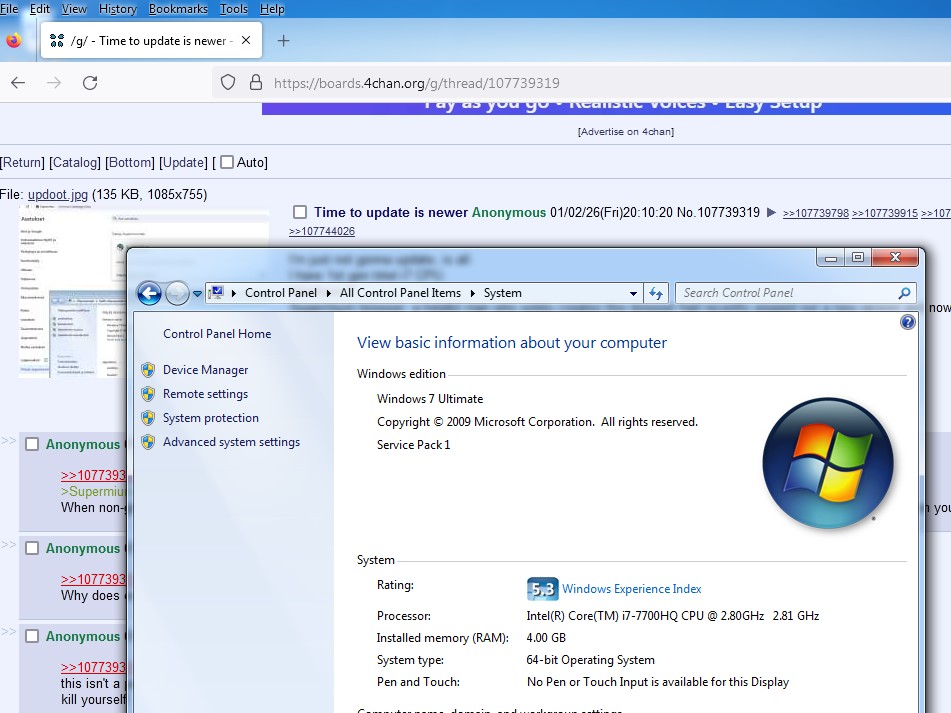Click the tracking protection shield icon
This screenshot has width=951, height=713.
click(228, 82)
